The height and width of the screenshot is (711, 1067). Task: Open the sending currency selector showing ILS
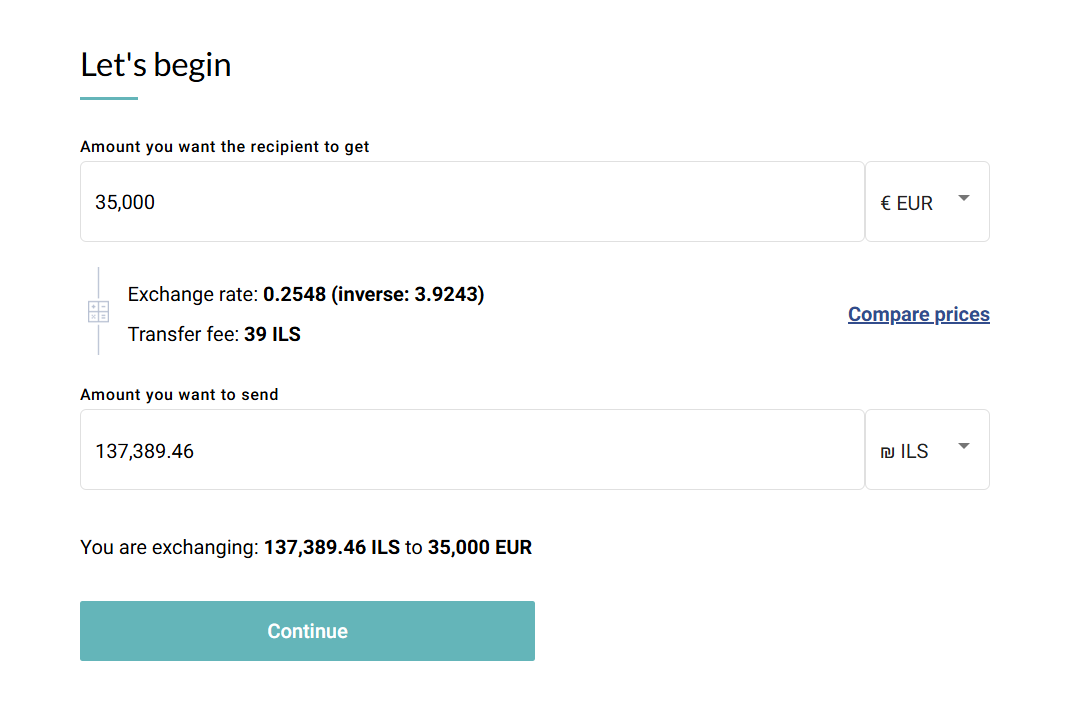914,451
